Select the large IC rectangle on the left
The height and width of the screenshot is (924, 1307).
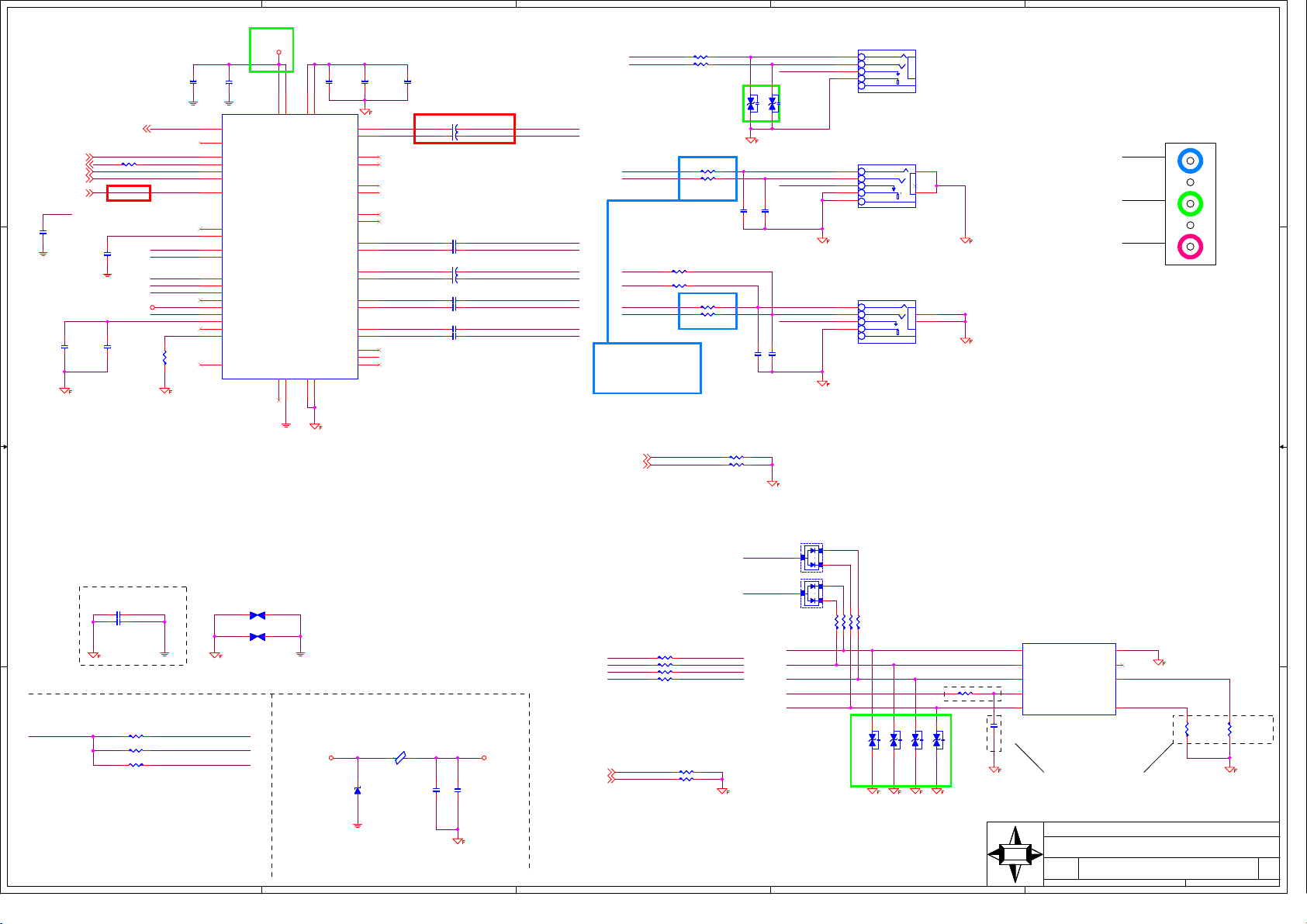289,247
